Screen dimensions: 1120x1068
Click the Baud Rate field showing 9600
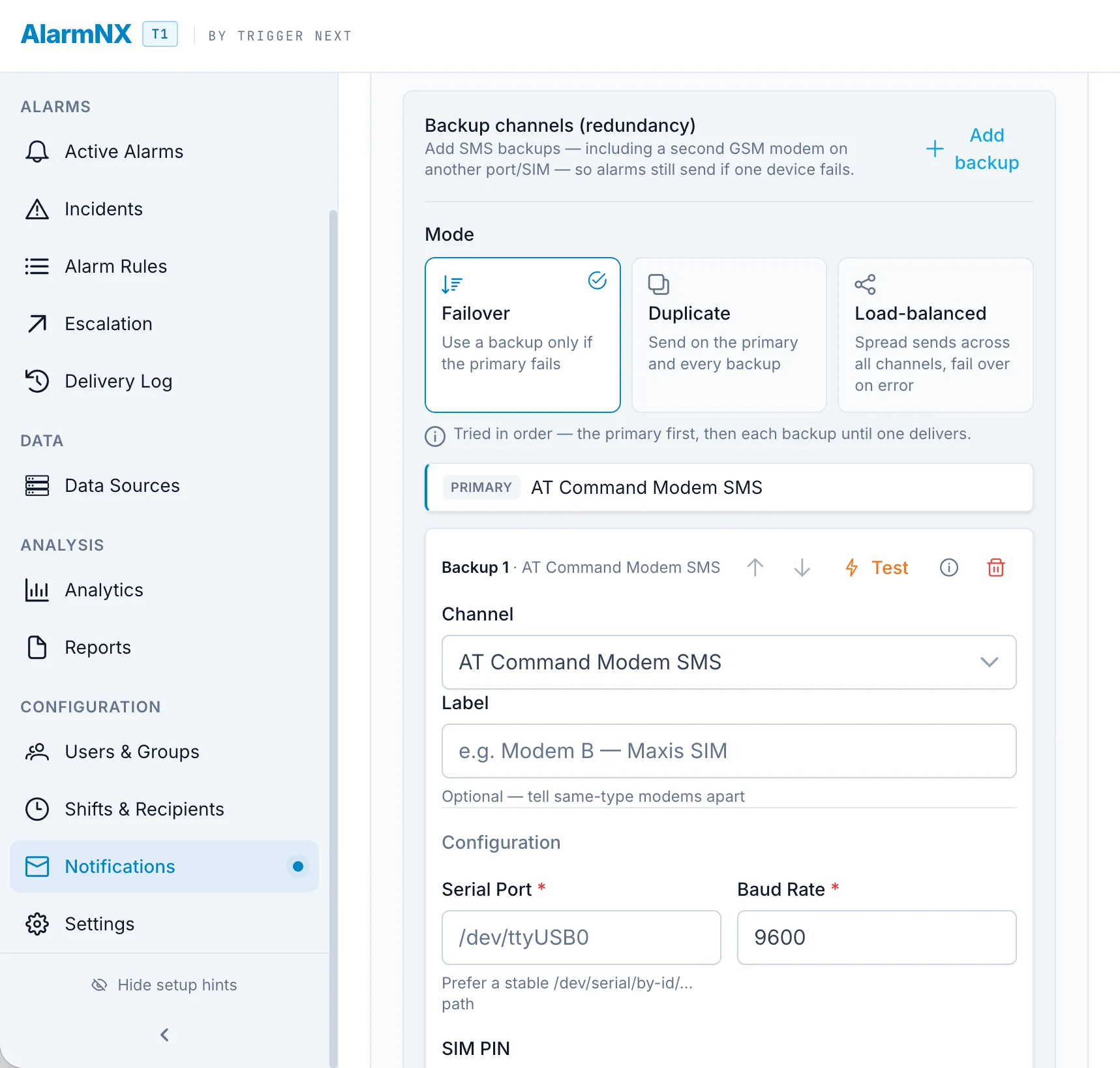tap(877, 938)
